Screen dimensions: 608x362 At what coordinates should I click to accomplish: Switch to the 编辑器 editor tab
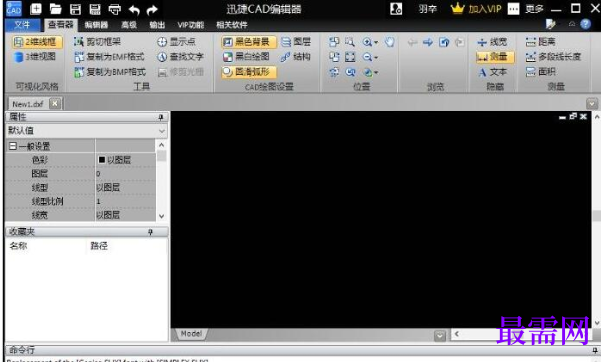tap(96, 25)
